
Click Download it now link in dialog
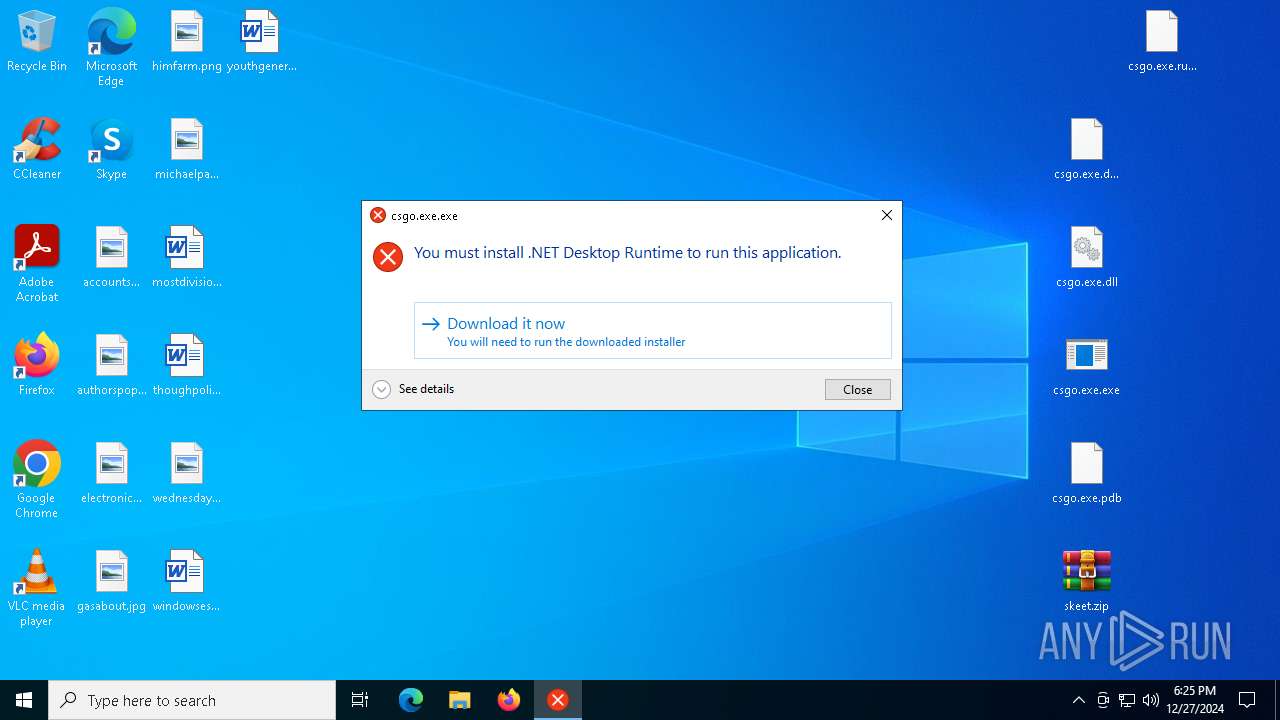652,331
